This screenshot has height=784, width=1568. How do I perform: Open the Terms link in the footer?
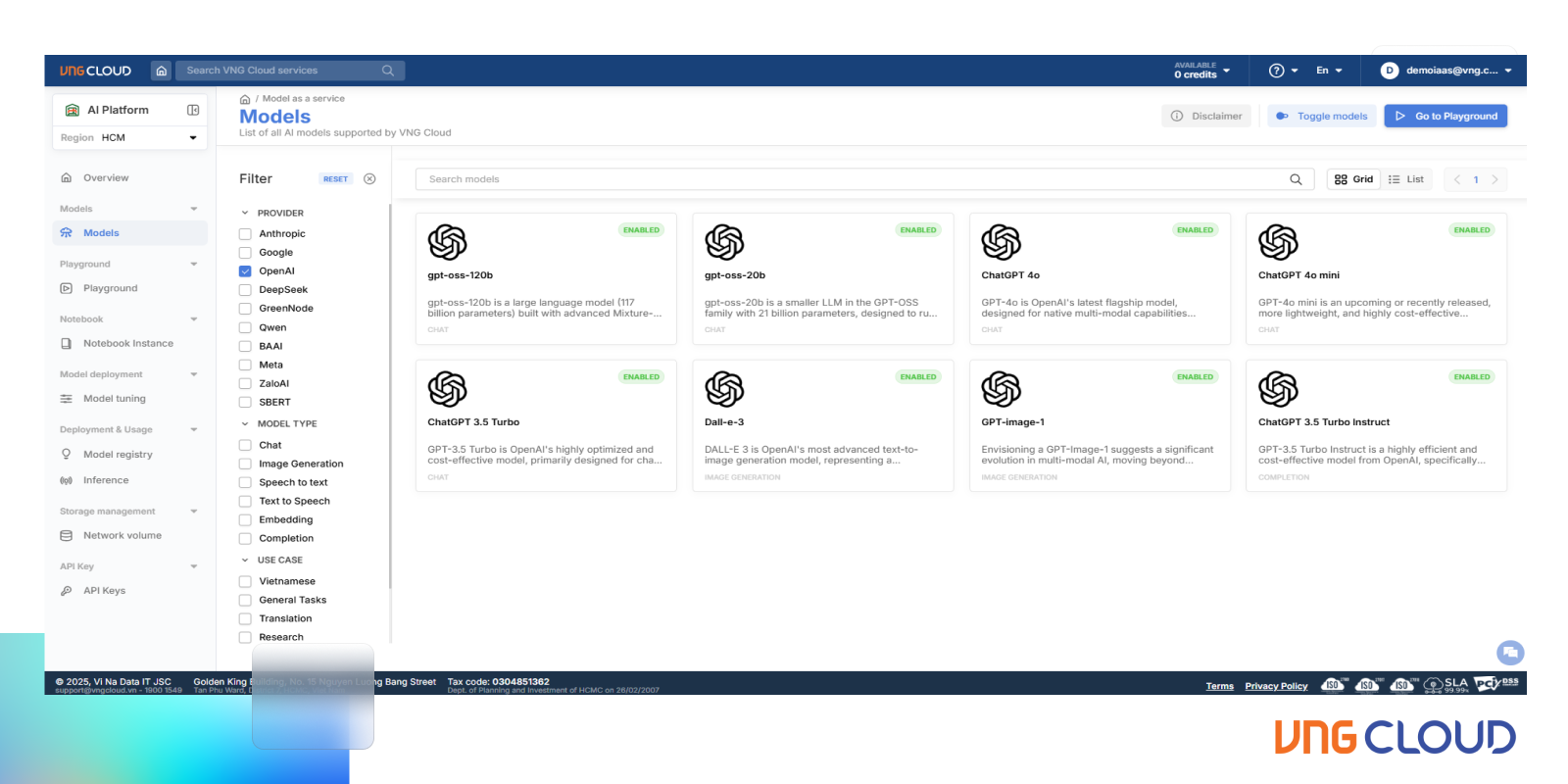point(1219,686)
